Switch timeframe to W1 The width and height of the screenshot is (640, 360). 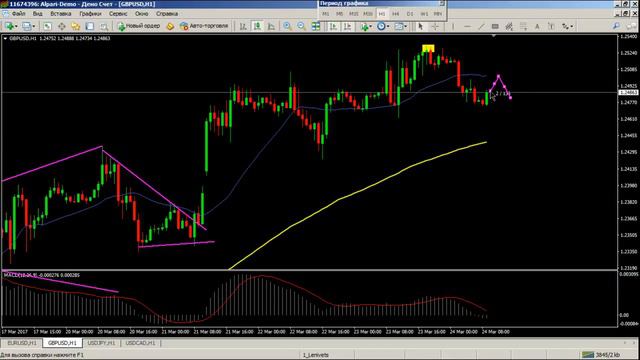(424, 13)
